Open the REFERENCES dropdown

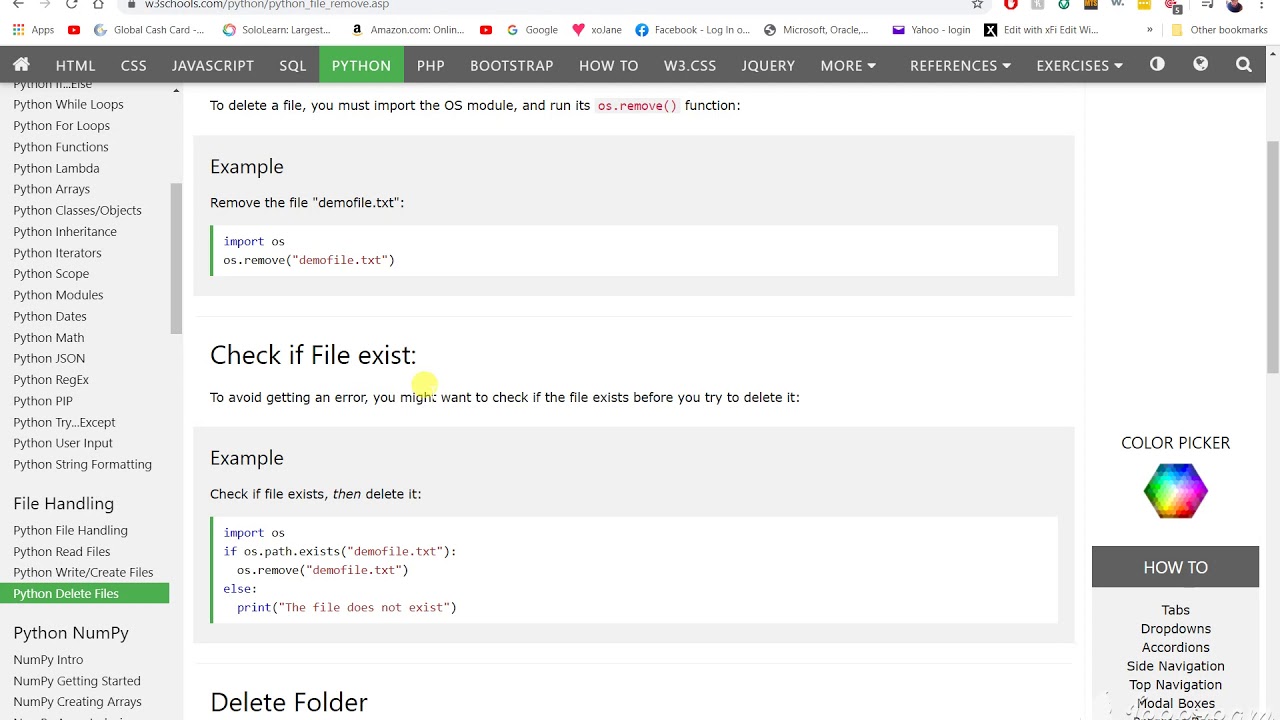coord(960,65)
